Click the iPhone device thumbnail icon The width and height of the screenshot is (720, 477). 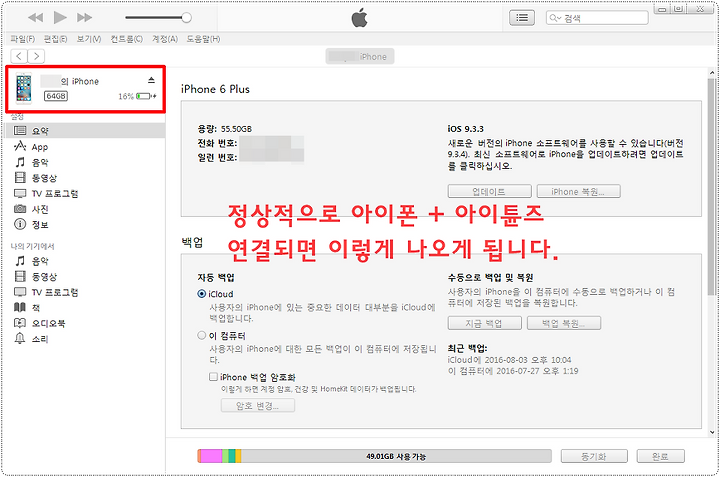pos(24,87)
